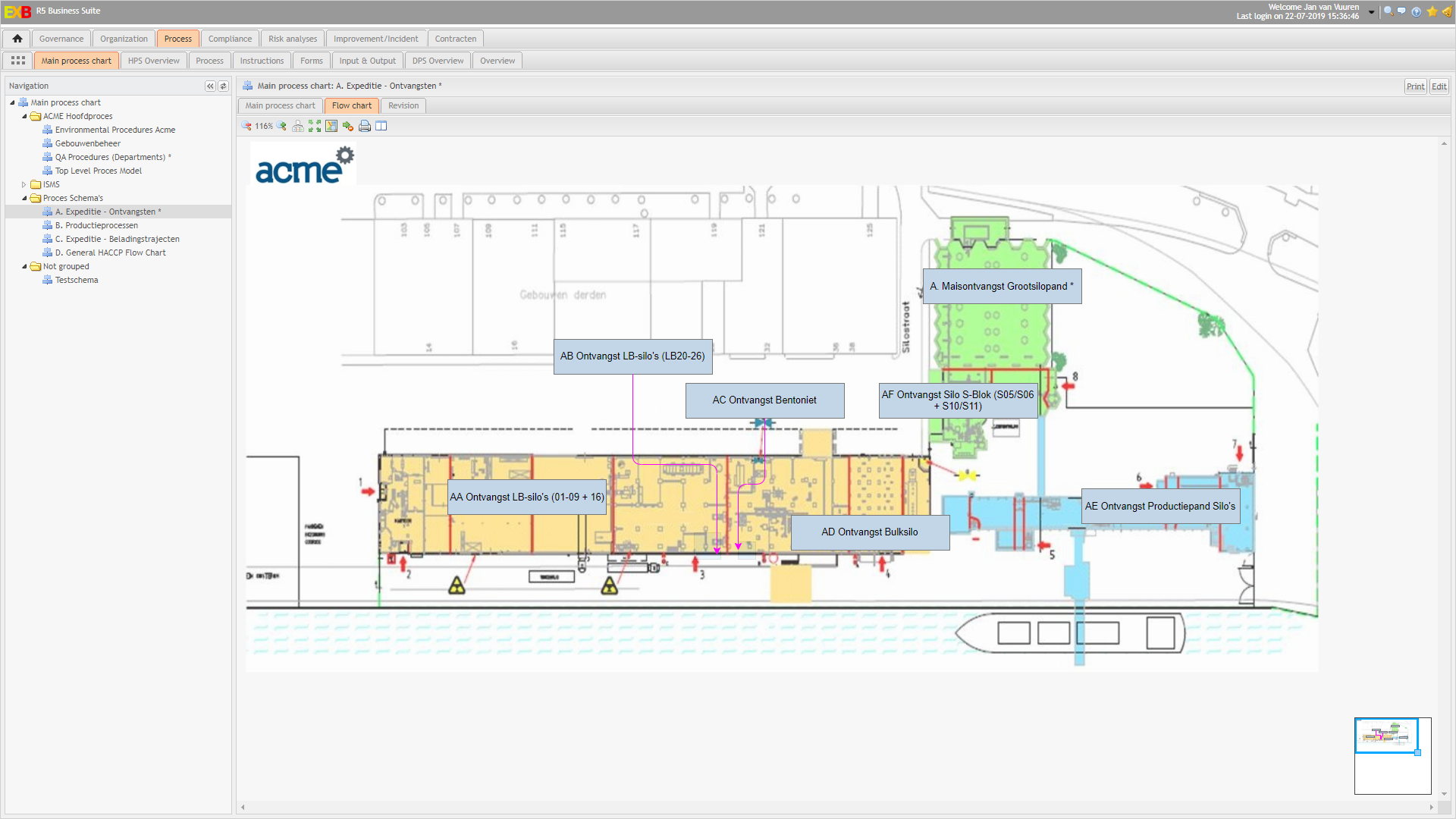Click the fit-to-screen green arrows icon
The image size is (1456, 819).
pos(315,126)
